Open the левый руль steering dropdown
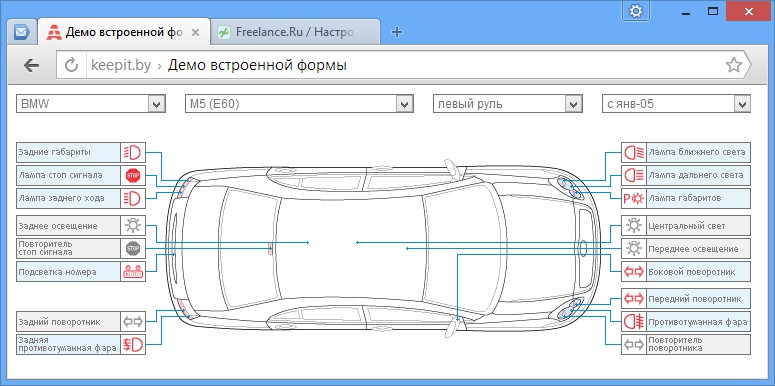775x386 pixels. [x=507, y=104]
